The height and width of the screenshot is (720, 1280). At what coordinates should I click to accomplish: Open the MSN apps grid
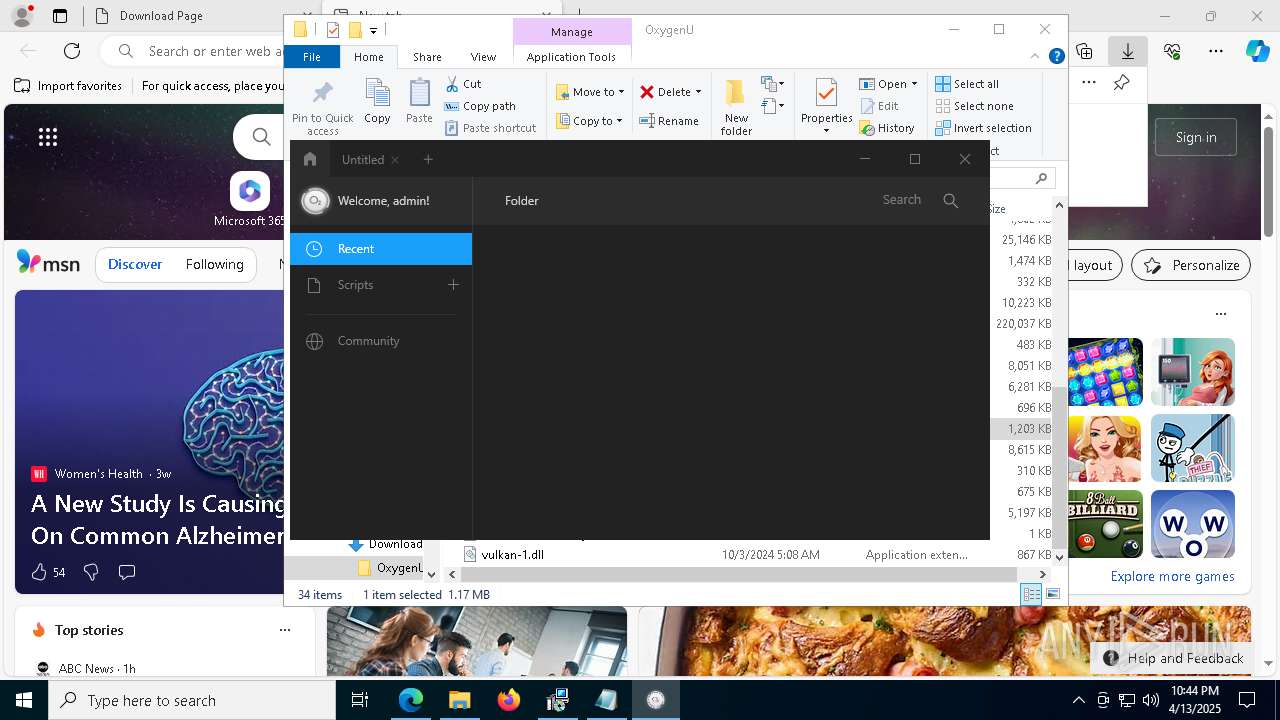pyautogui.click(x=48, y=137)
